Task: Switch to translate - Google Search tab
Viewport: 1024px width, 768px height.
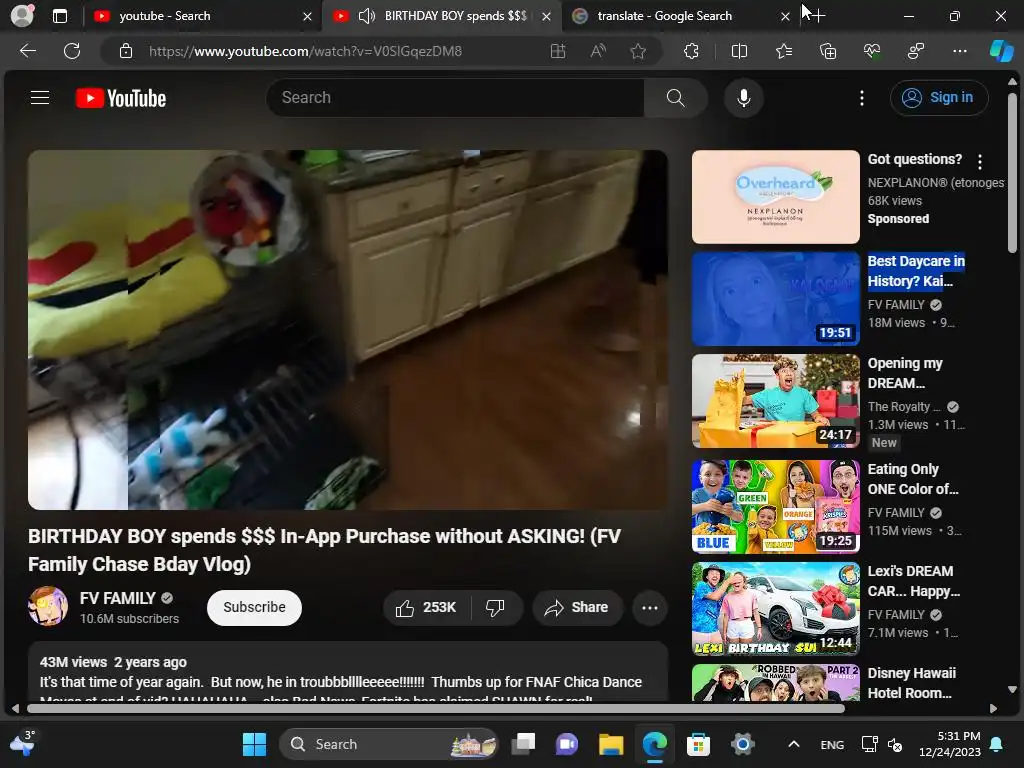Action: 679,16
